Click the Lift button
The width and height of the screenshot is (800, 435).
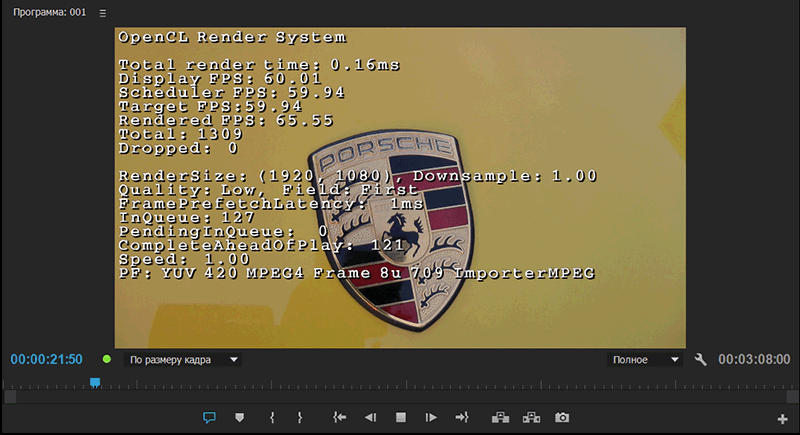[x=501, y=418]
